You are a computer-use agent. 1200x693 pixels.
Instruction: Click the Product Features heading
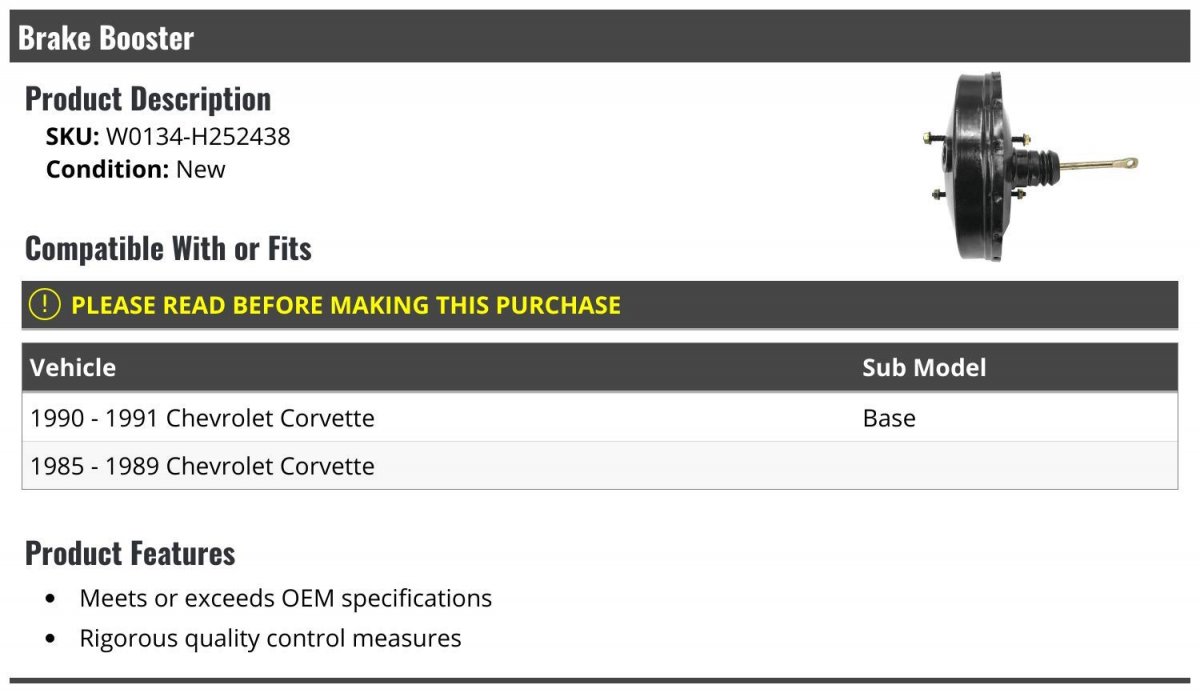coord(130,552)
